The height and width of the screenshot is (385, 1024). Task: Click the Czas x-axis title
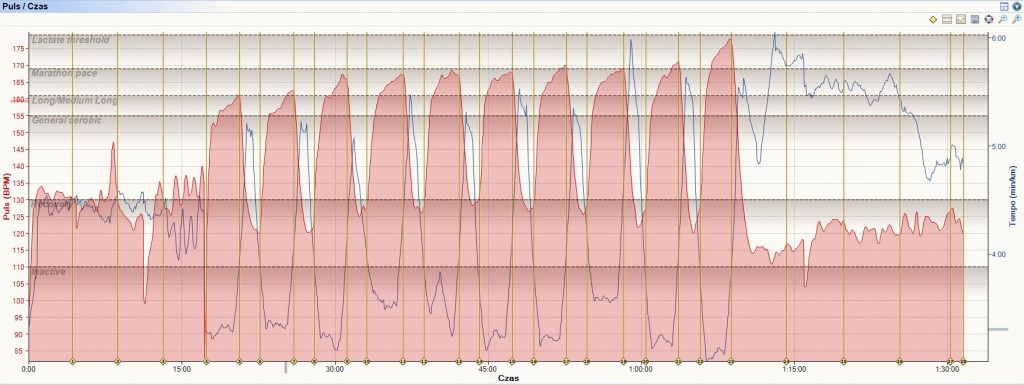(x=509, y=378)
